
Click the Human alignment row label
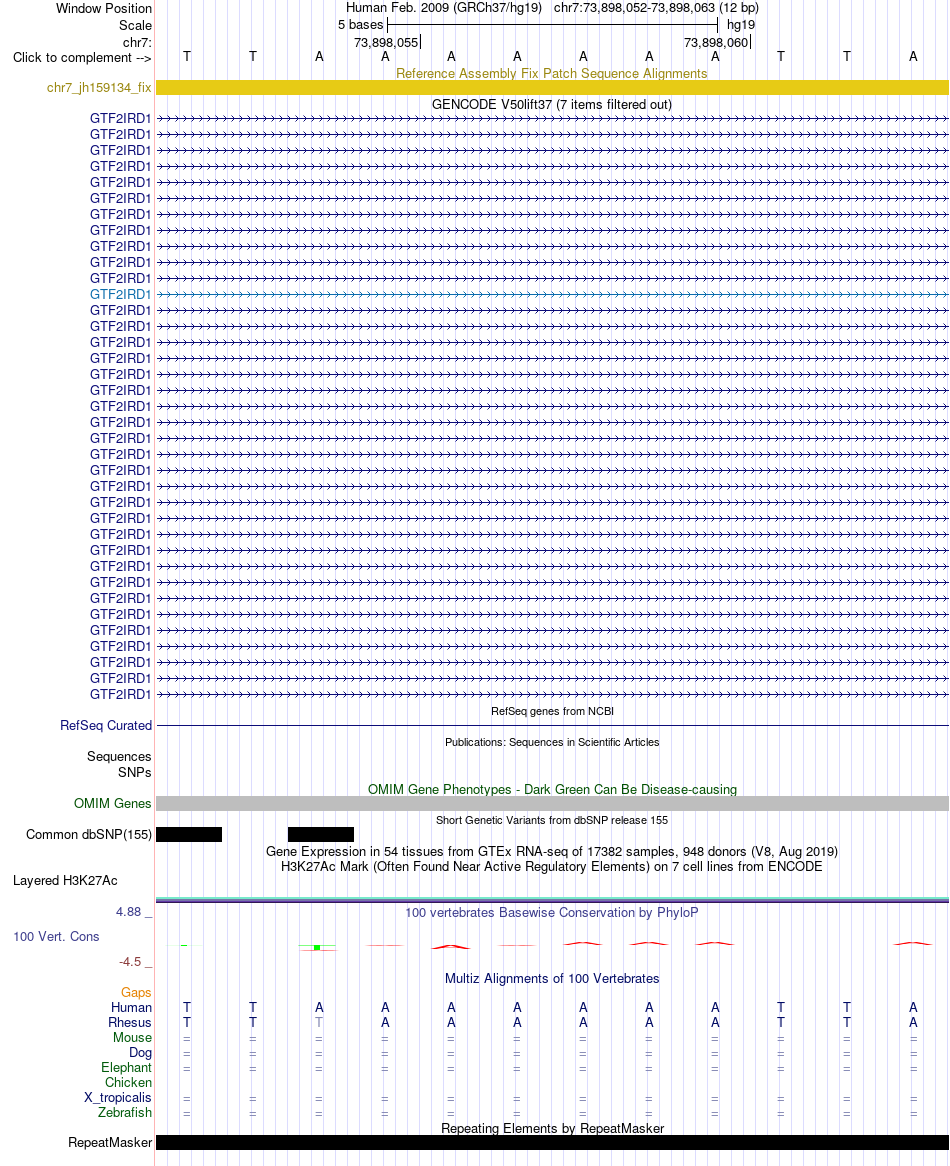tap(131, 1008)
